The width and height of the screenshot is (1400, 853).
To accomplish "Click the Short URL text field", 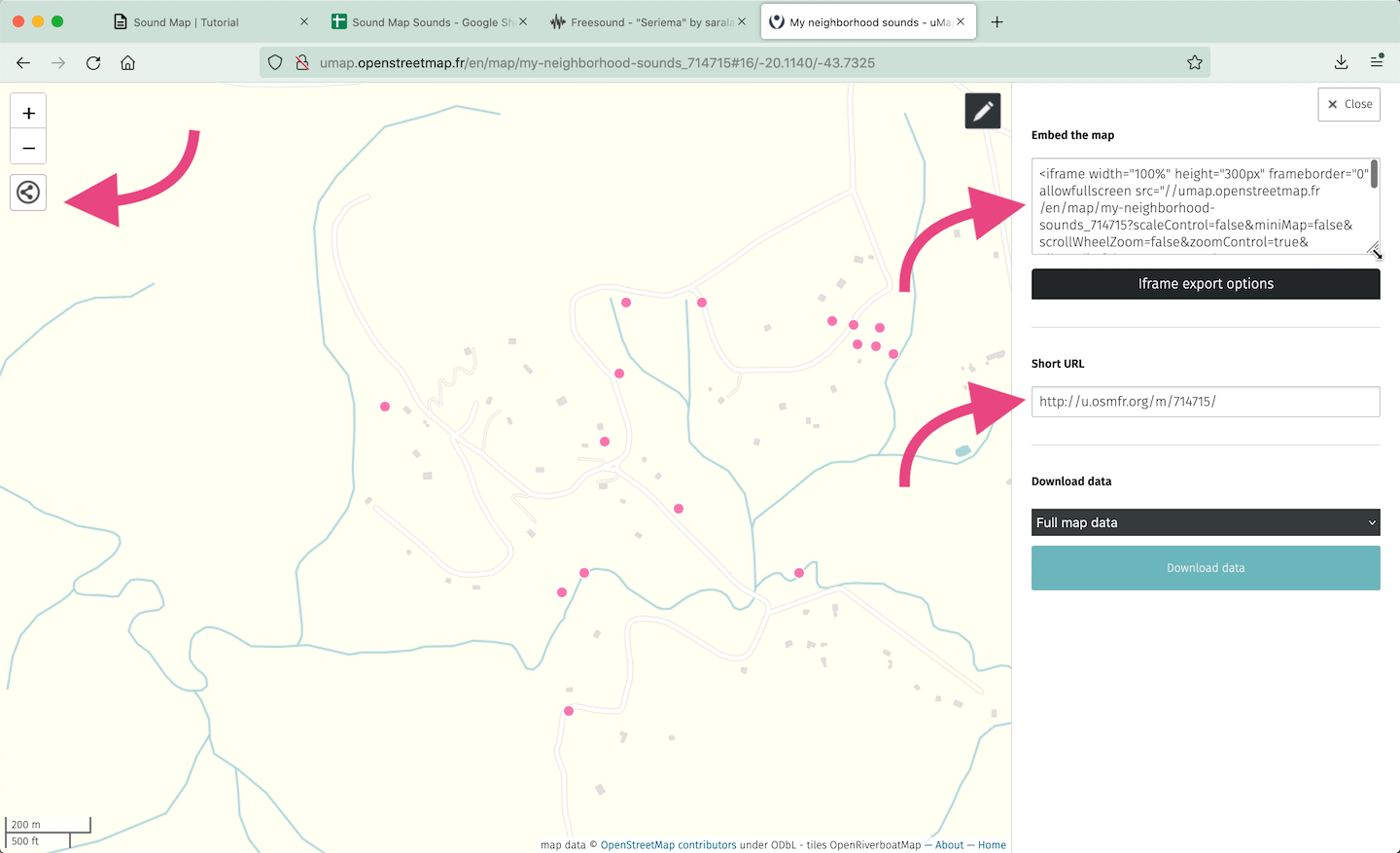I will [1205, 402].
